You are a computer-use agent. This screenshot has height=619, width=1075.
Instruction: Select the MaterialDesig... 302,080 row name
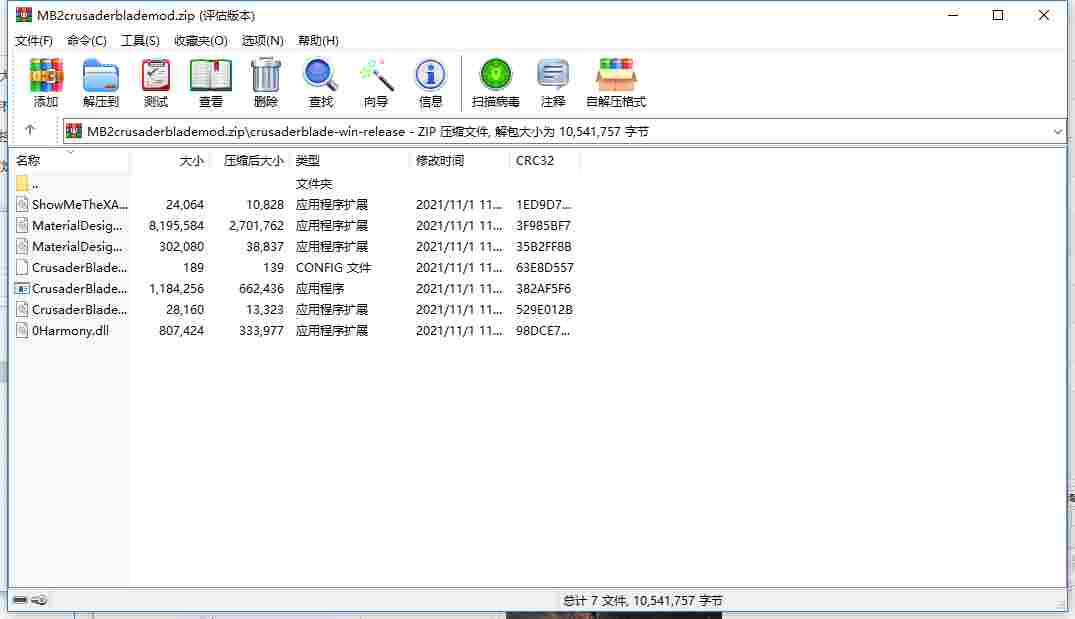pyautogui.click(x=77, y=246)
